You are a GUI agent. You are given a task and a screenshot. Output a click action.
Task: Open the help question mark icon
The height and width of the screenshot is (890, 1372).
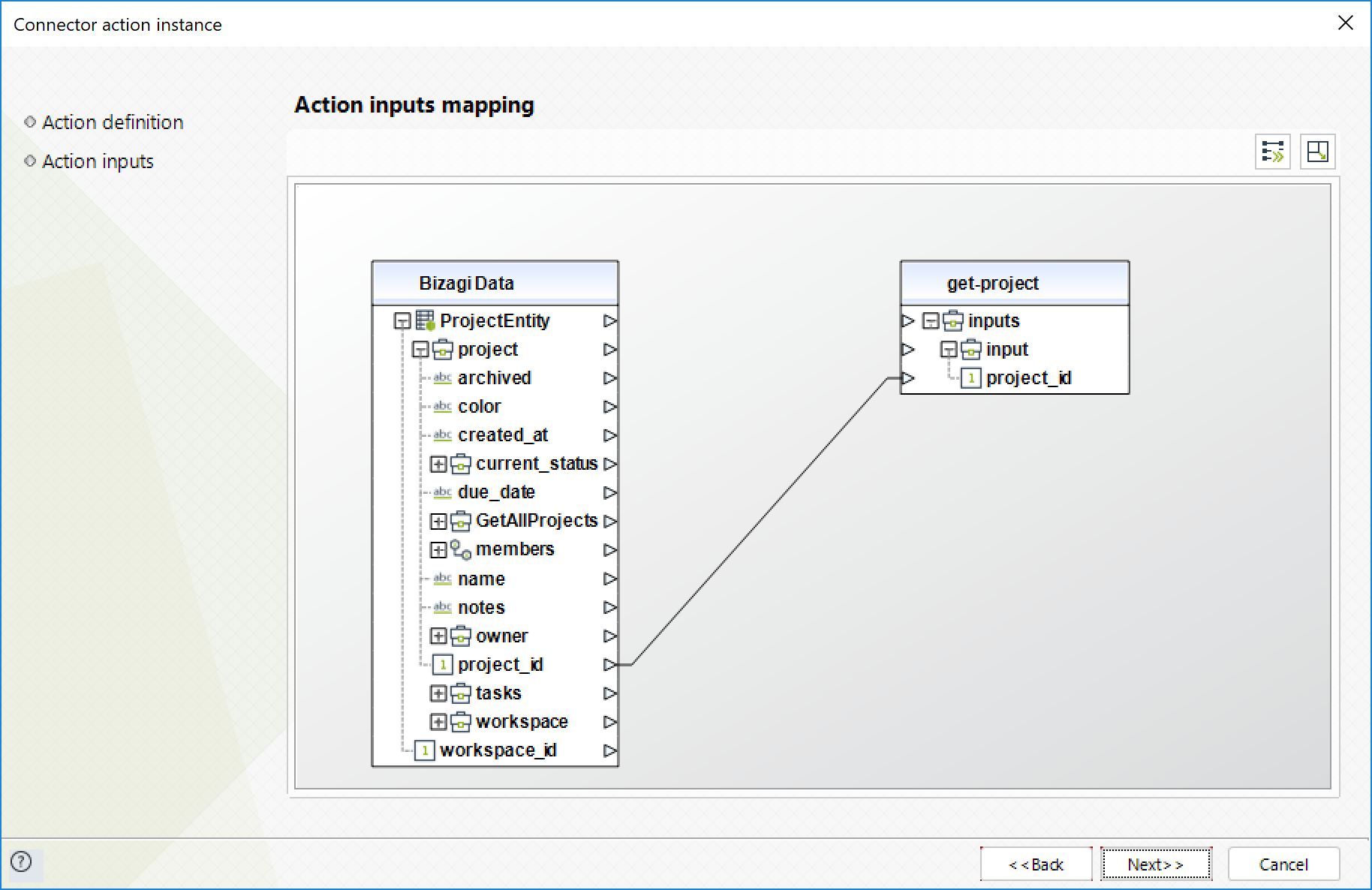tap(21, 861)
